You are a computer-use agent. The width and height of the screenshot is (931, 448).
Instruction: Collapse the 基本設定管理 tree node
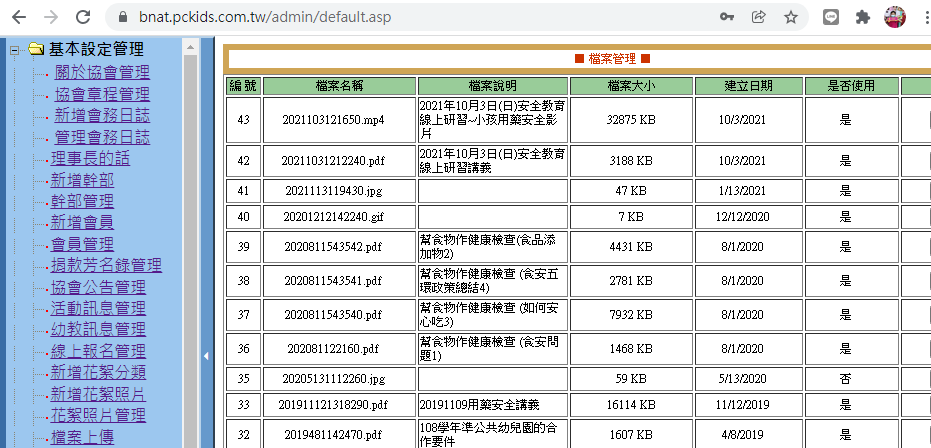15,50
